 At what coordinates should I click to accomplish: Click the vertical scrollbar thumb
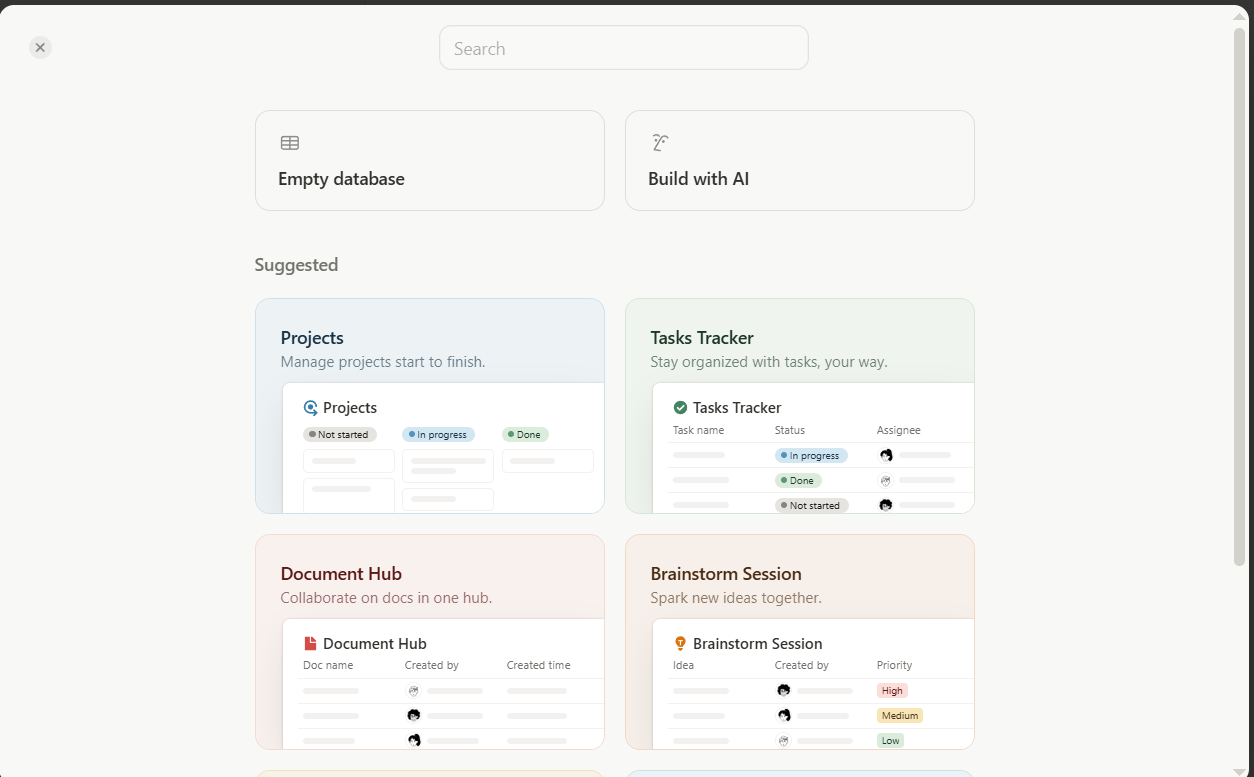[1240, 297]
